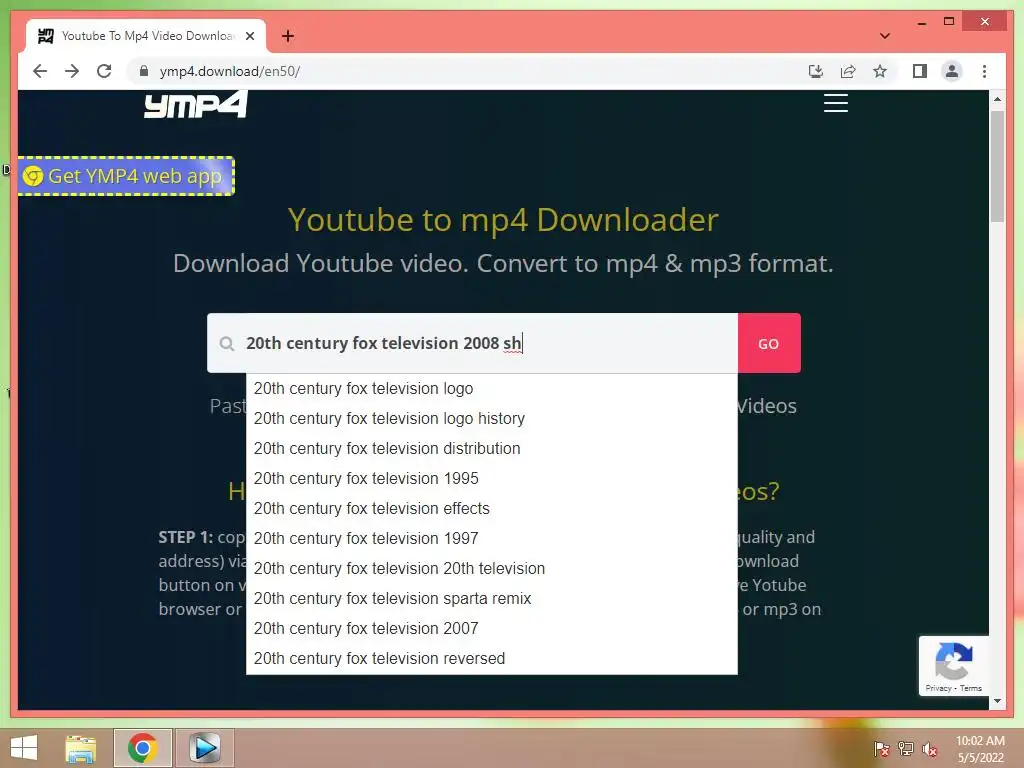1024x768 pixels.
Task: Choose suggestion '20th century fox television distribution'
Action: coord(491,449)
